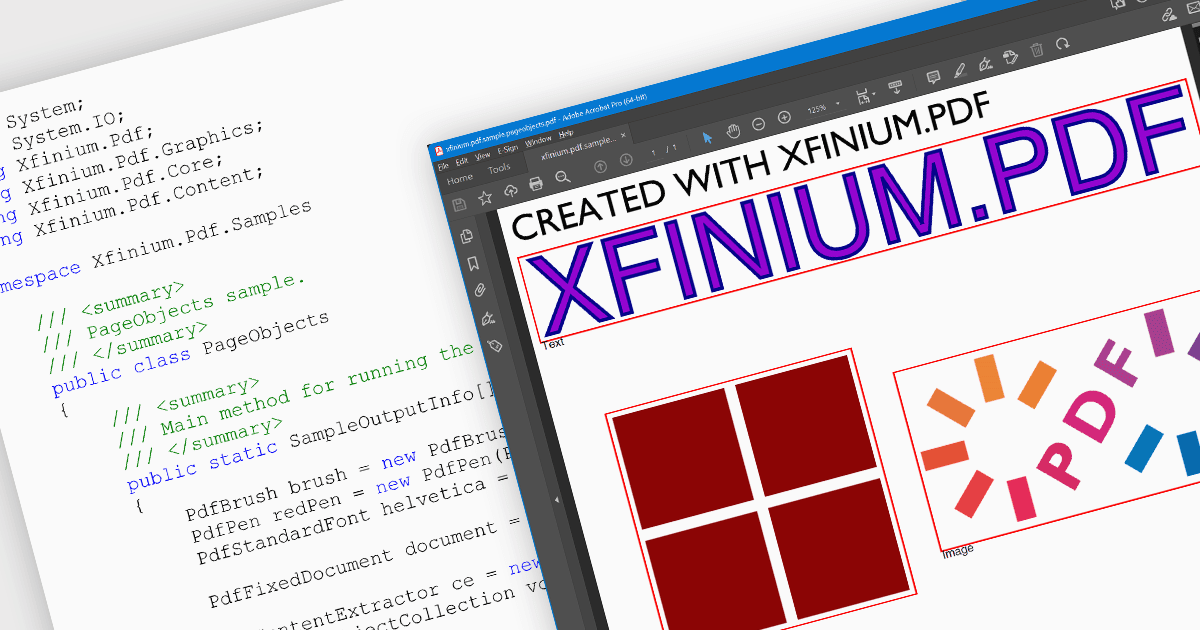Click the current page number field
The height and width of the screenshot is (630, 1200).
654,152
